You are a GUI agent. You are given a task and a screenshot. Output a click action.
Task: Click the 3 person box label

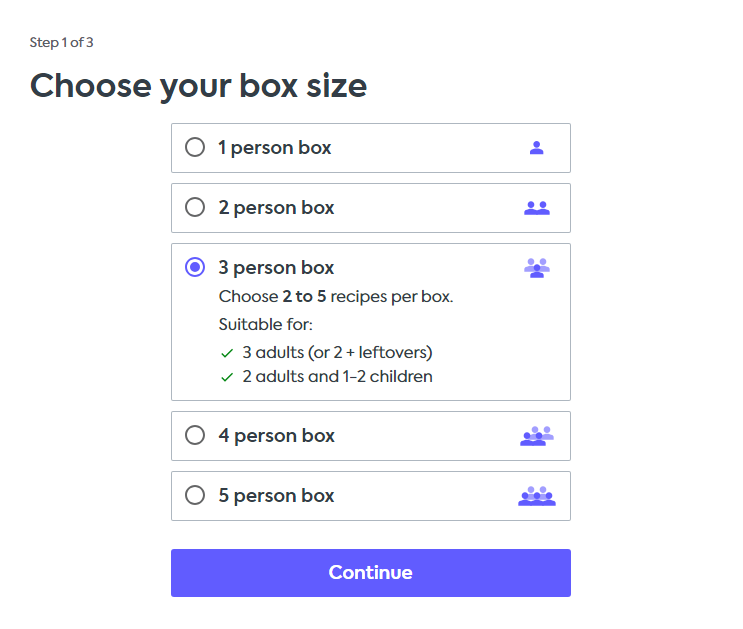(x=276, y=268)
